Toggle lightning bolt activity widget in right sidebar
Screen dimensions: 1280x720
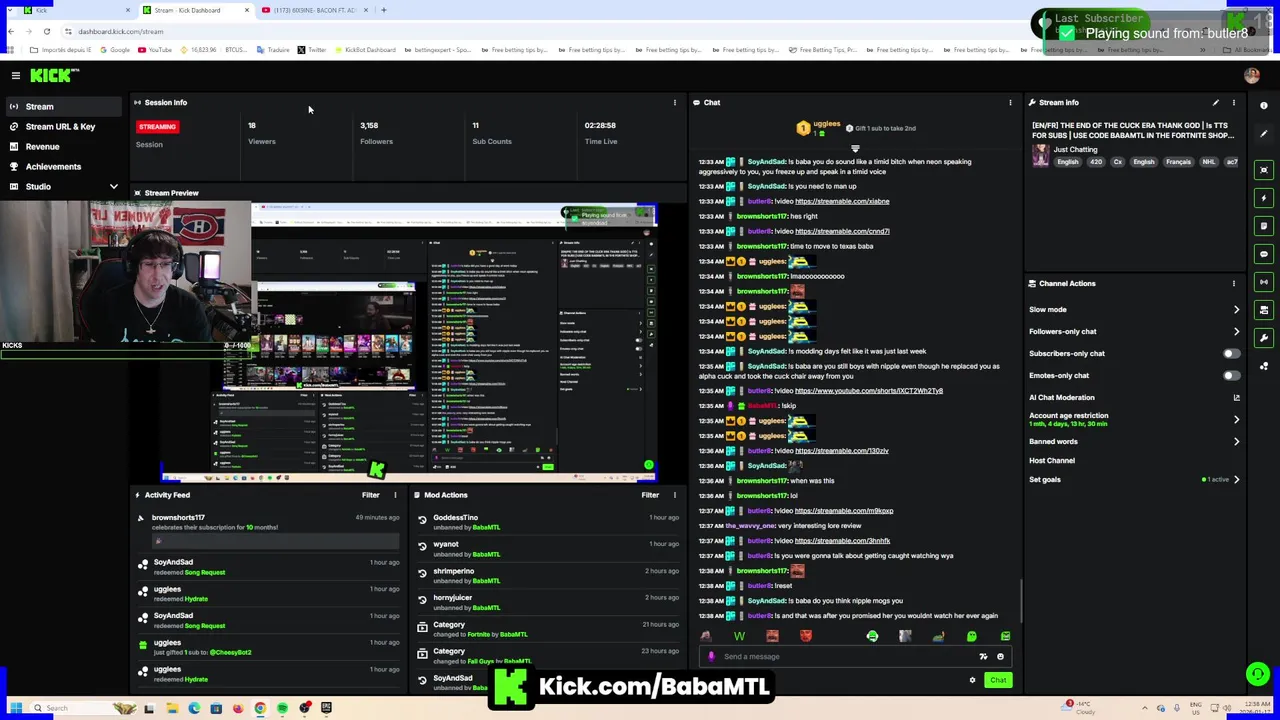1264,198
